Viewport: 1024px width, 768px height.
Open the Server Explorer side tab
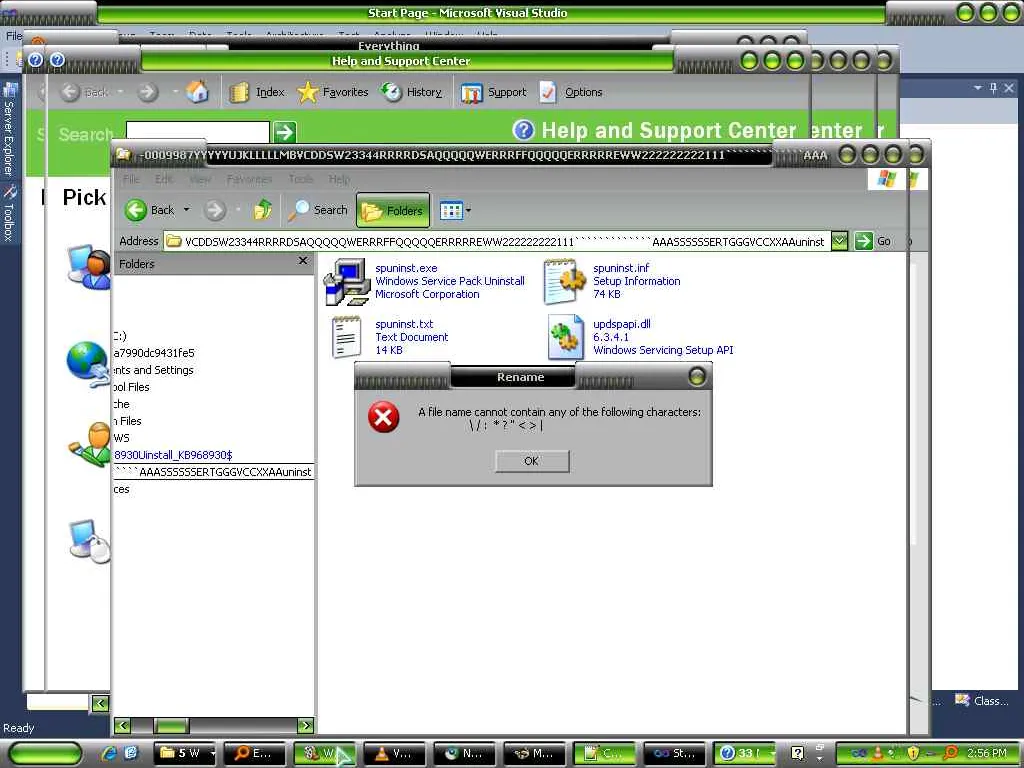9,131
